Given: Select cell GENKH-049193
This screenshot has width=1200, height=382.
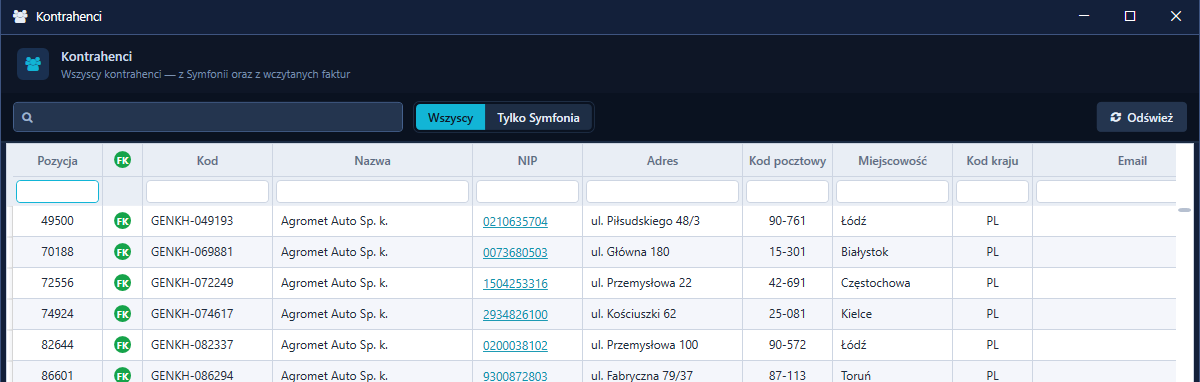Looking at the screenshot, I should coord(207,221).
